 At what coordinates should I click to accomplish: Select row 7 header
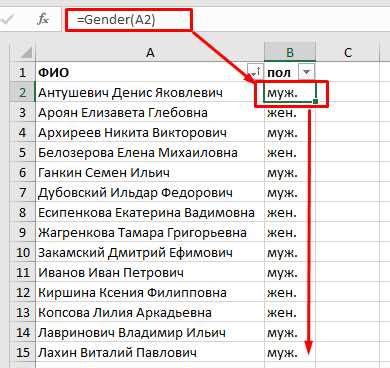click(22, 192)
